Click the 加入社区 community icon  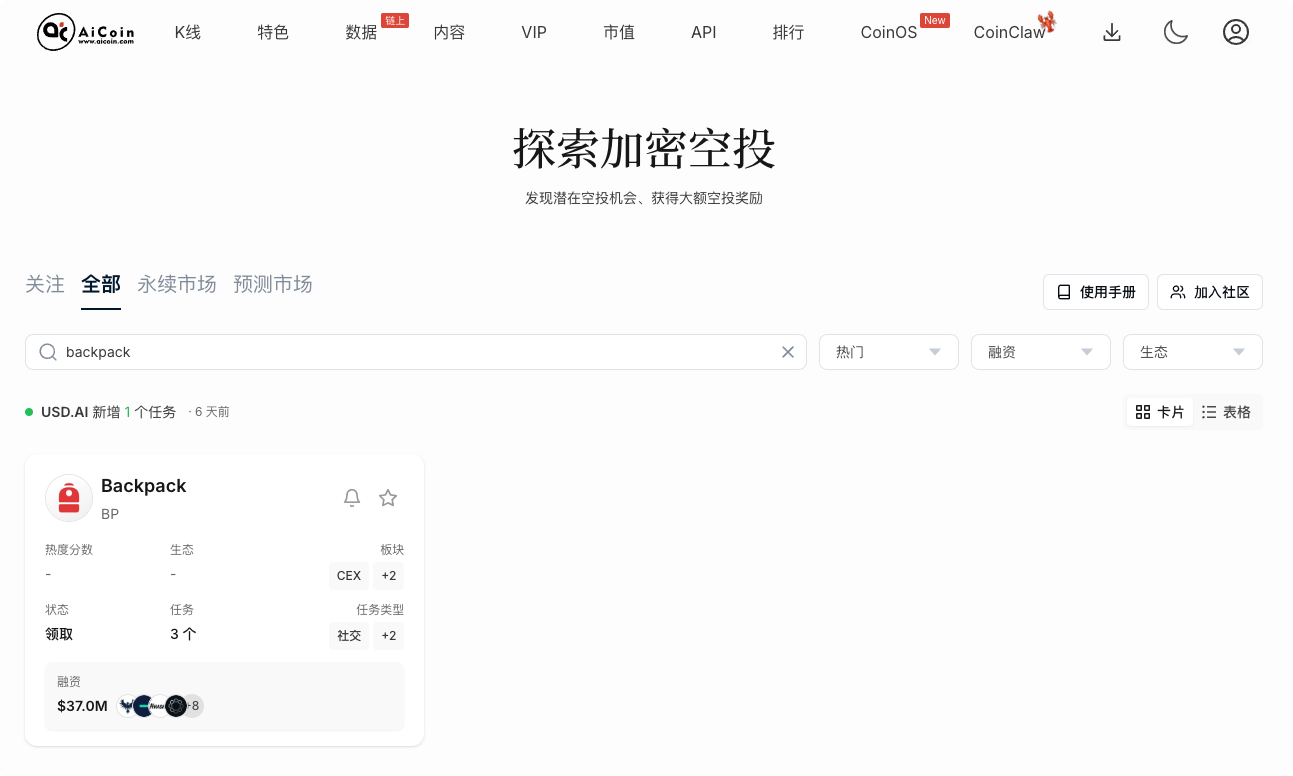pos(1177,291)
